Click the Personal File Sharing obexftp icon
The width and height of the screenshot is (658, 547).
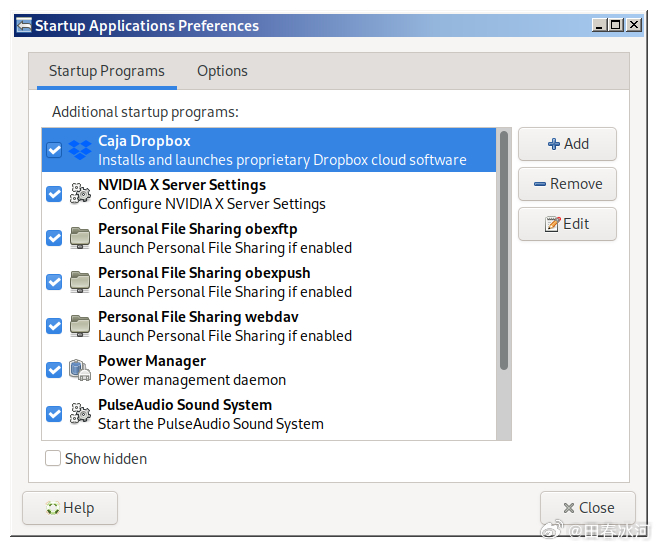click(x=80, y=238)
